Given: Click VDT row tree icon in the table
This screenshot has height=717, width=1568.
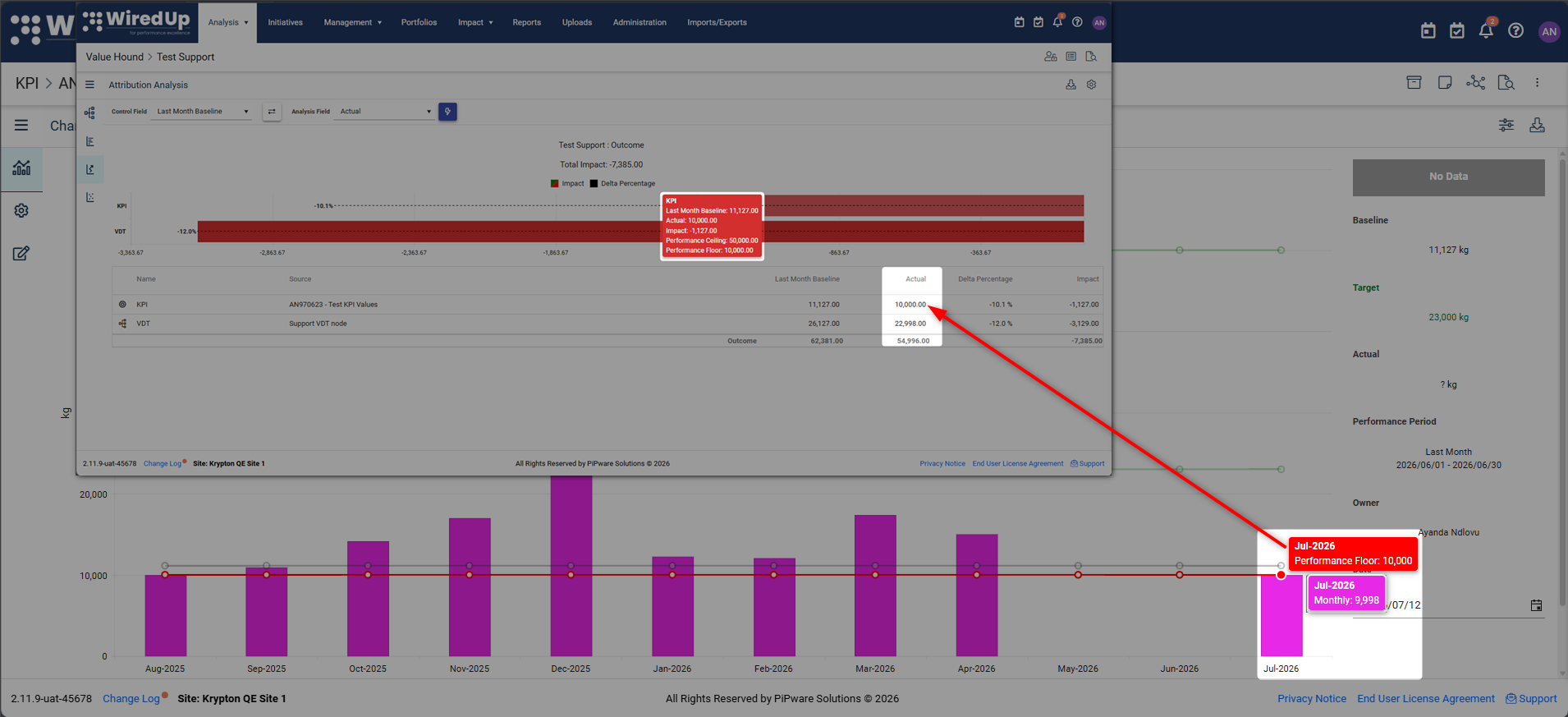Looking at the screenshot, I should click(x=122, y=324).
